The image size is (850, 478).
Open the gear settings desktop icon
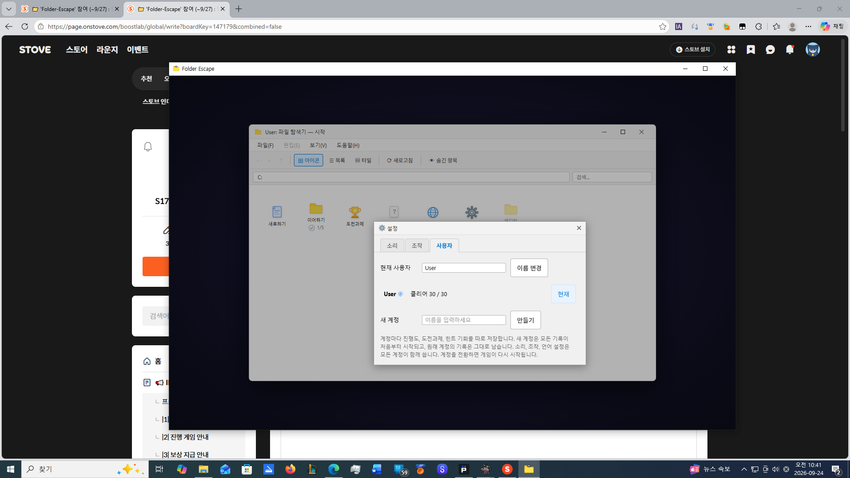pos(472,212)
